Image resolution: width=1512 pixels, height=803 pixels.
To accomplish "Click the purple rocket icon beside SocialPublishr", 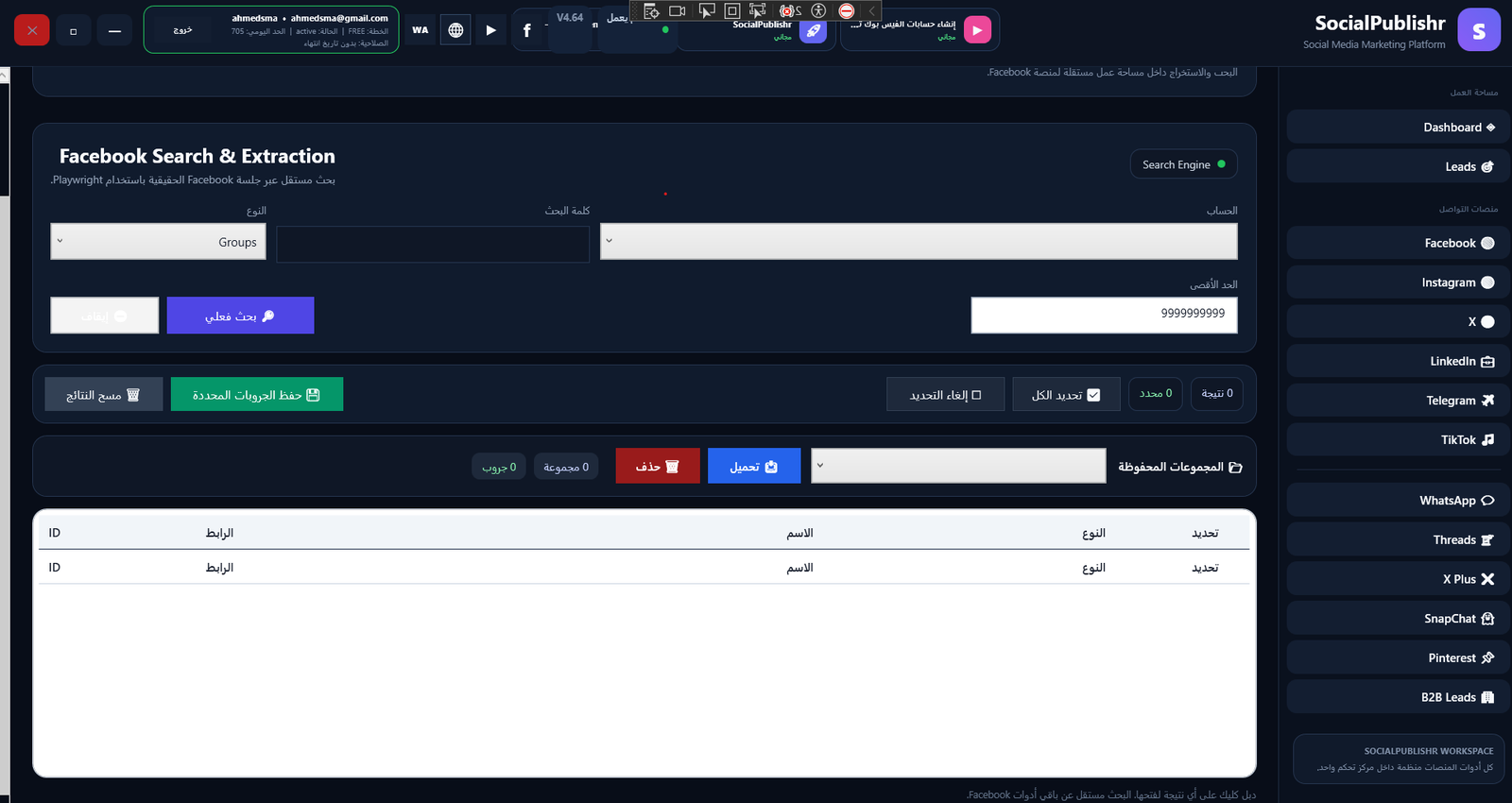I will pos(813,30).
